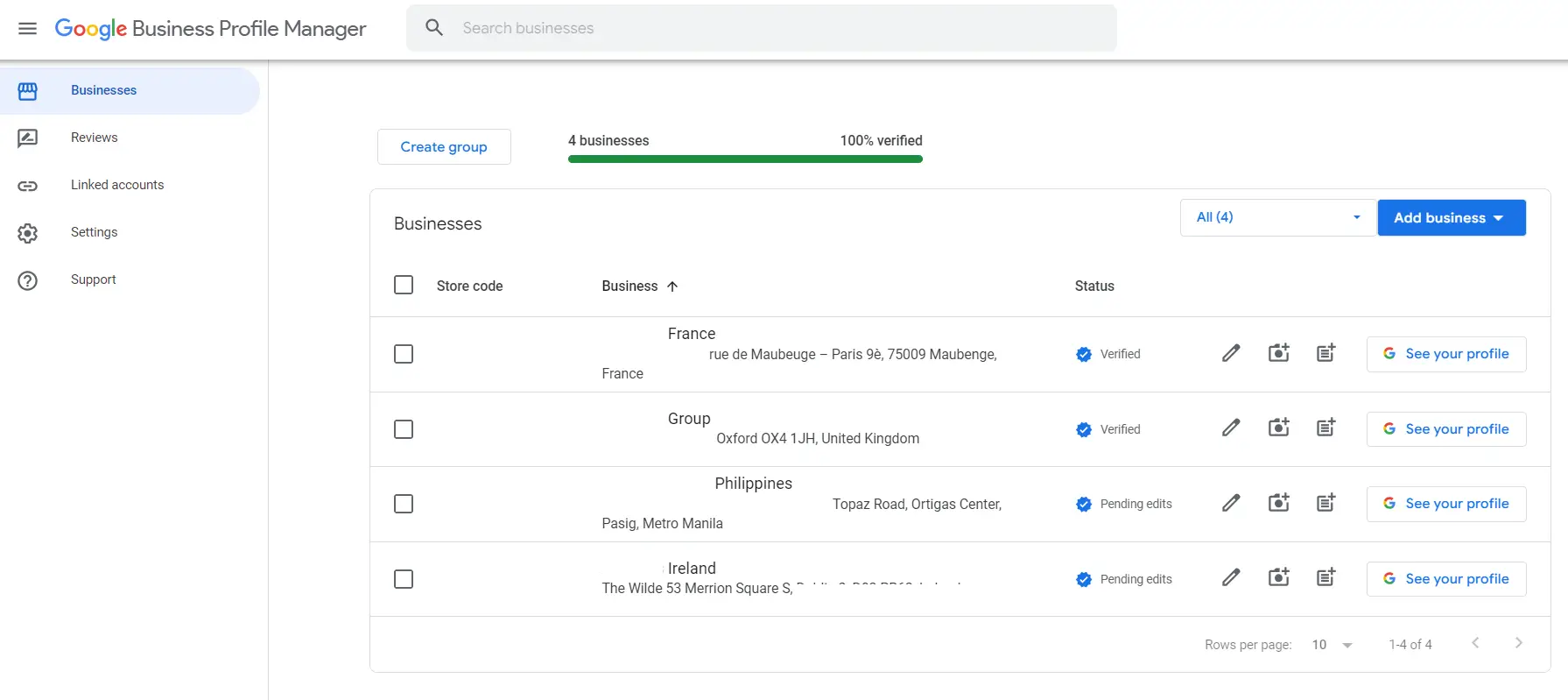Click the search magnifier icon
The image size is (1568, 700).
434,28
